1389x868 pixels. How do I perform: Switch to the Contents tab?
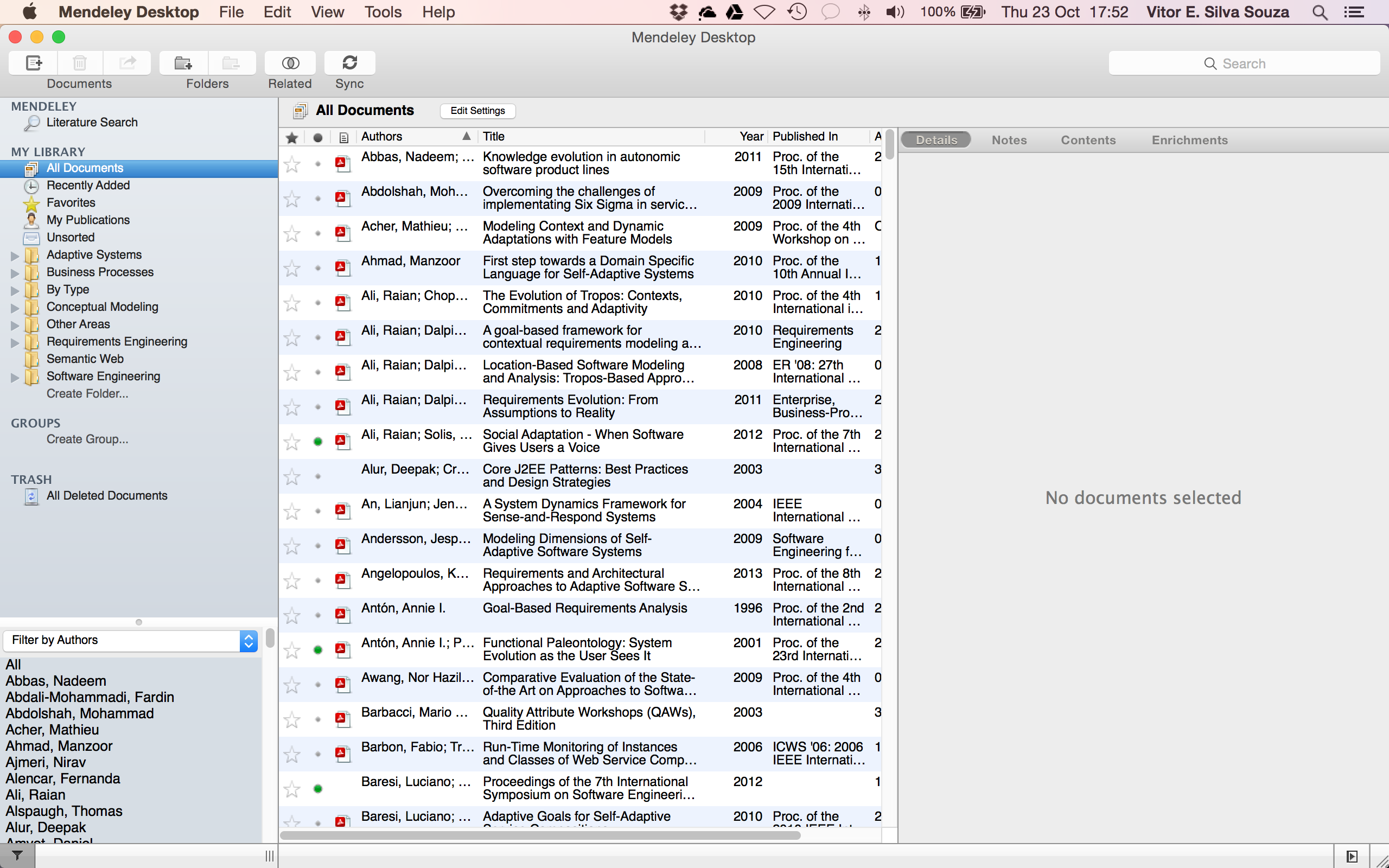pos(1088,140)
